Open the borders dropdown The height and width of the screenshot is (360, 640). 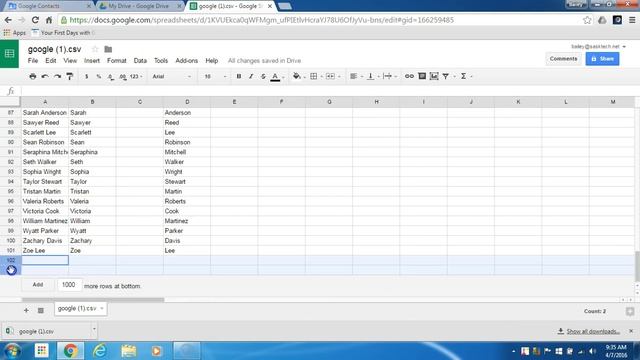(316, 76)
